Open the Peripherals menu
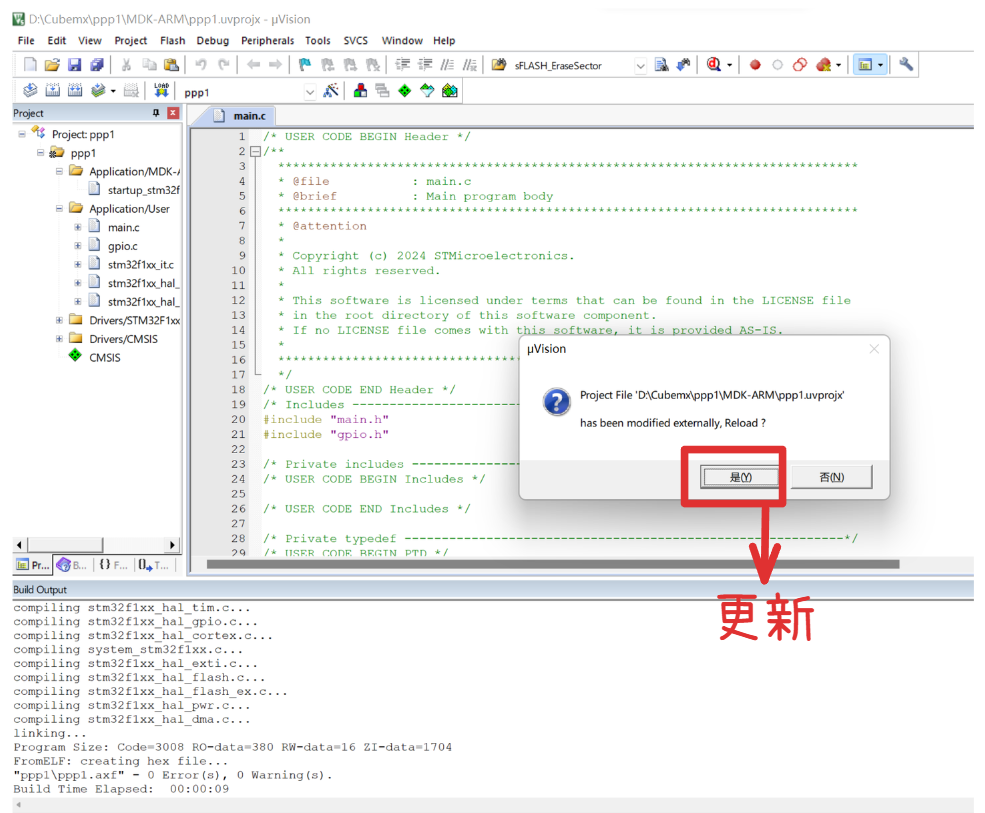Viewport: 985px width, 813px height. 267,40
